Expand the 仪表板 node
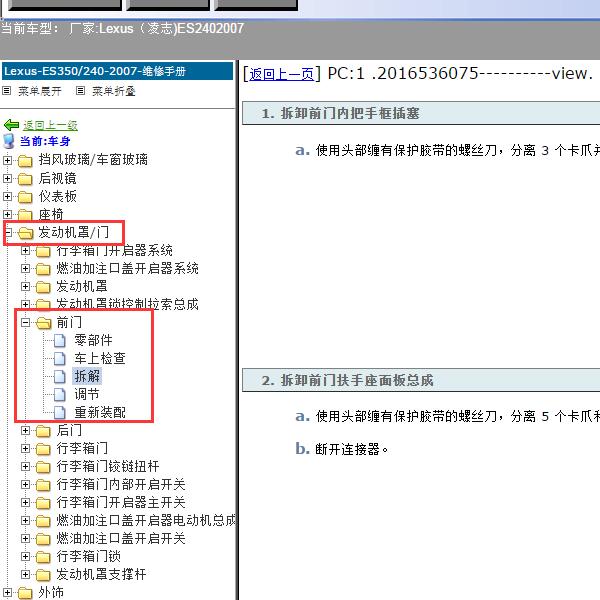 pos(7,196)
